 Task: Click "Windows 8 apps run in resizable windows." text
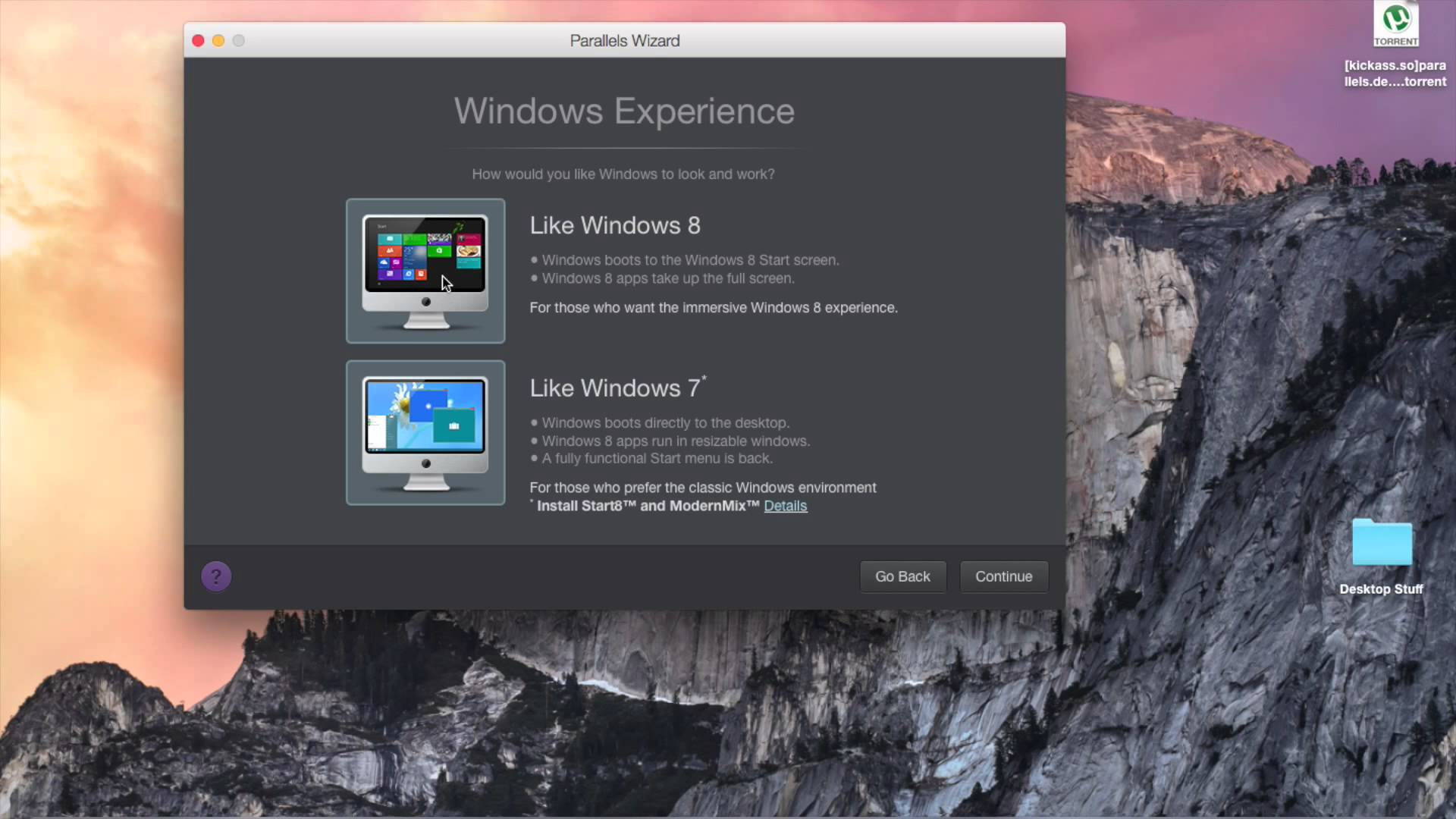[676, 441]
